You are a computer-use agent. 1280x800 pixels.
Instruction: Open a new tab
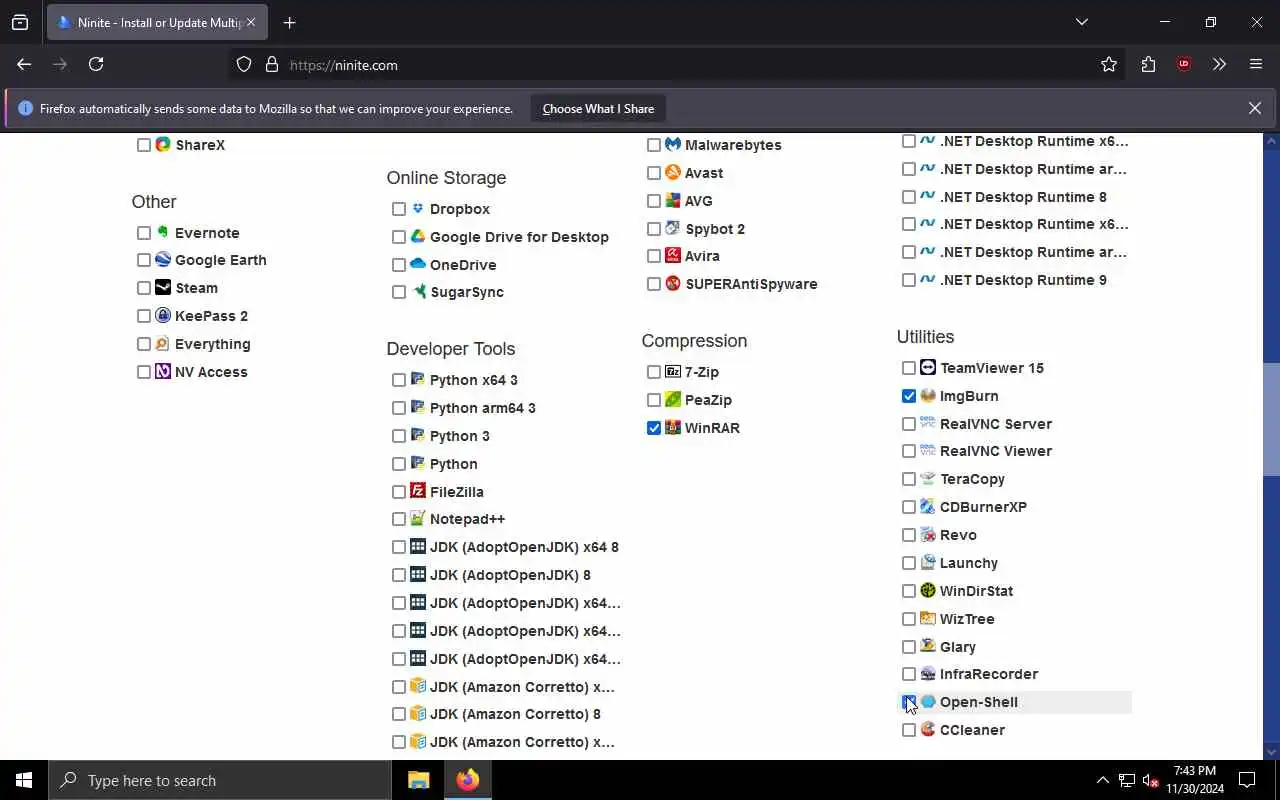[289, 22]
